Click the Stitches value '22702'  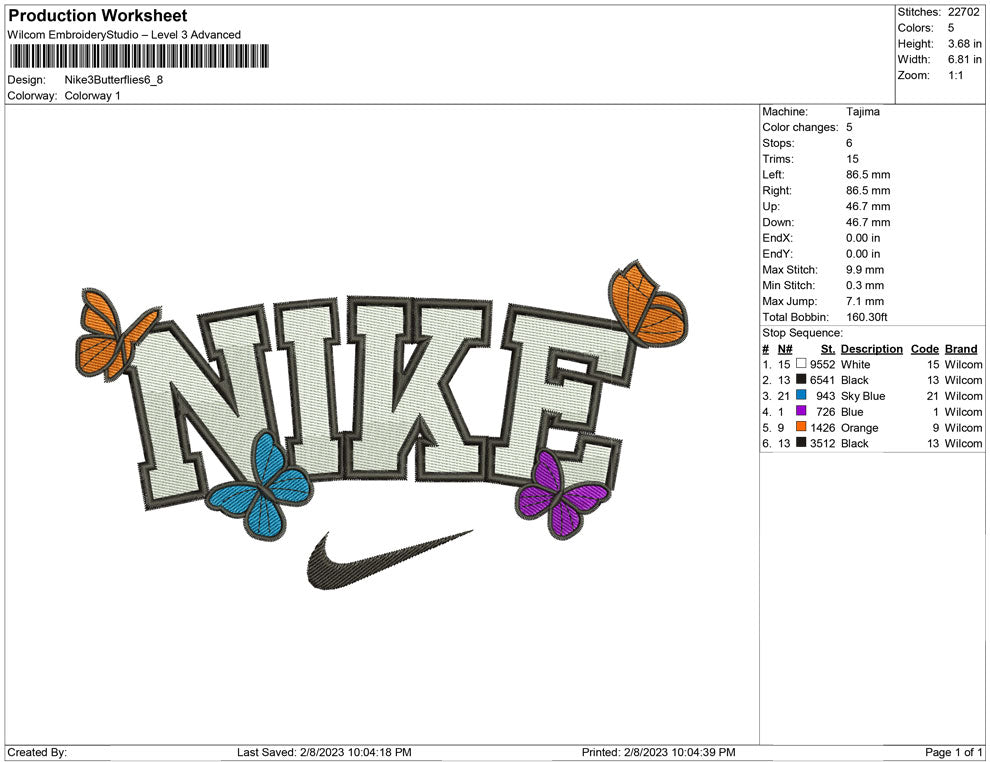[x=963, y=12]
